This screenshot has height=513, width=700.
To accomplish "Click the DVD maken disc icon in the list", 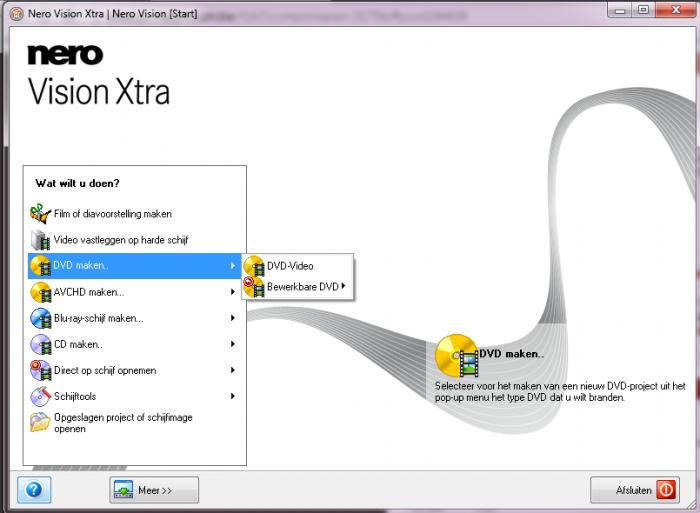I will [x=40, y=266].
